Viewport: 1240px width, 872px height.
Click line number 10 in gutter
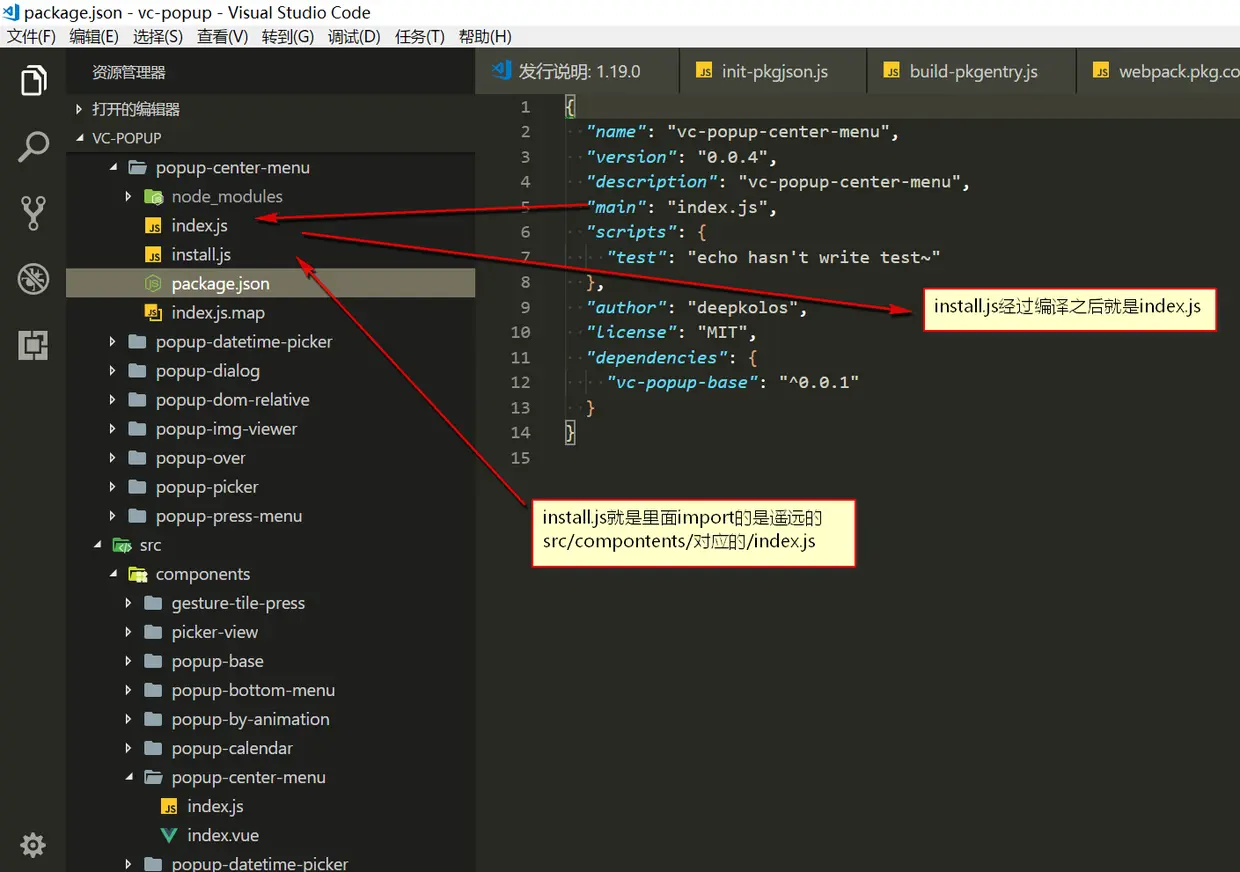(520, 332)
